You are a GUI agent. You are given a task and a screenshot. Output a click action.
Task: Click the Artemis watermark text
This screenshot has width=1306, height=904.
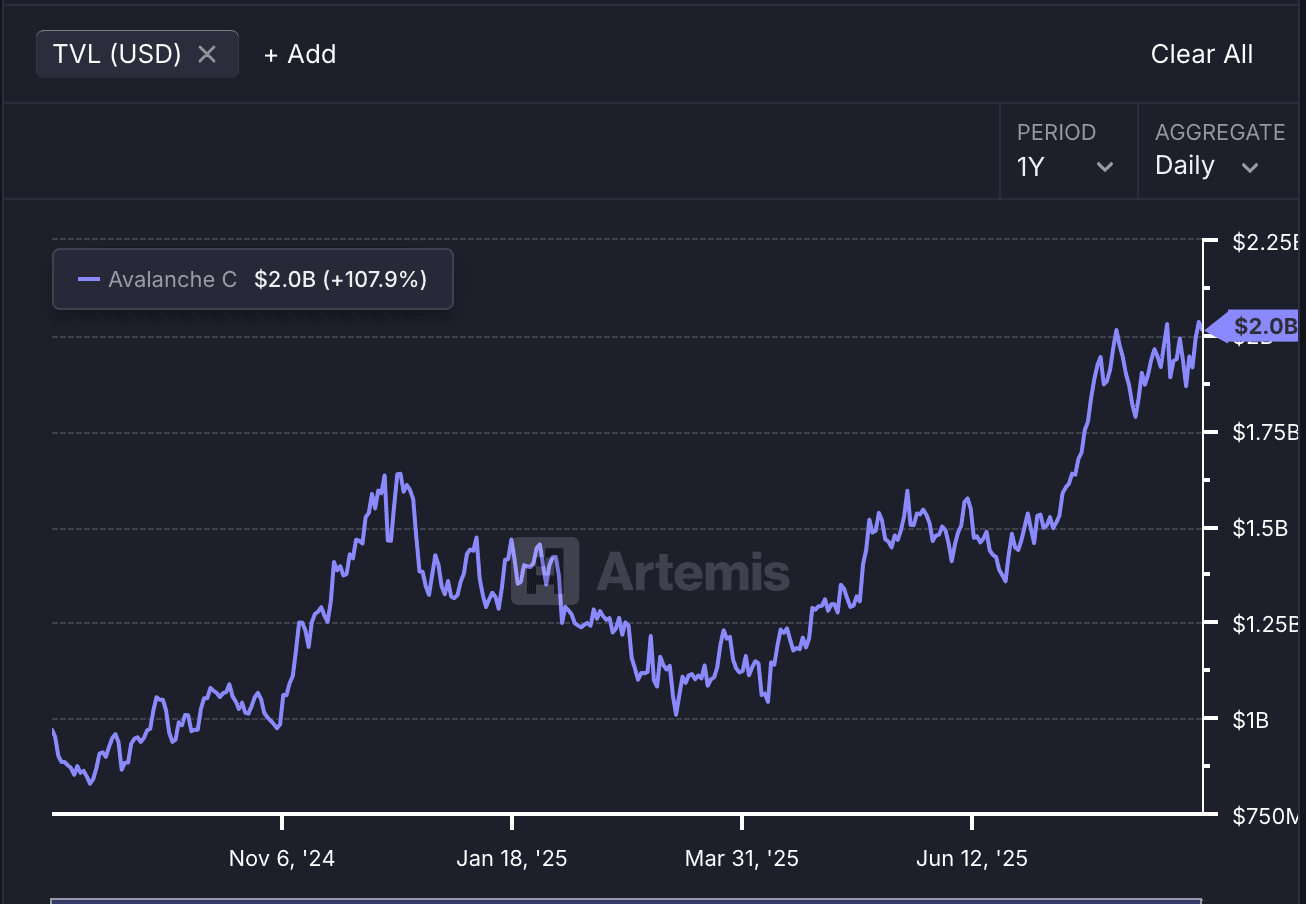693,573
